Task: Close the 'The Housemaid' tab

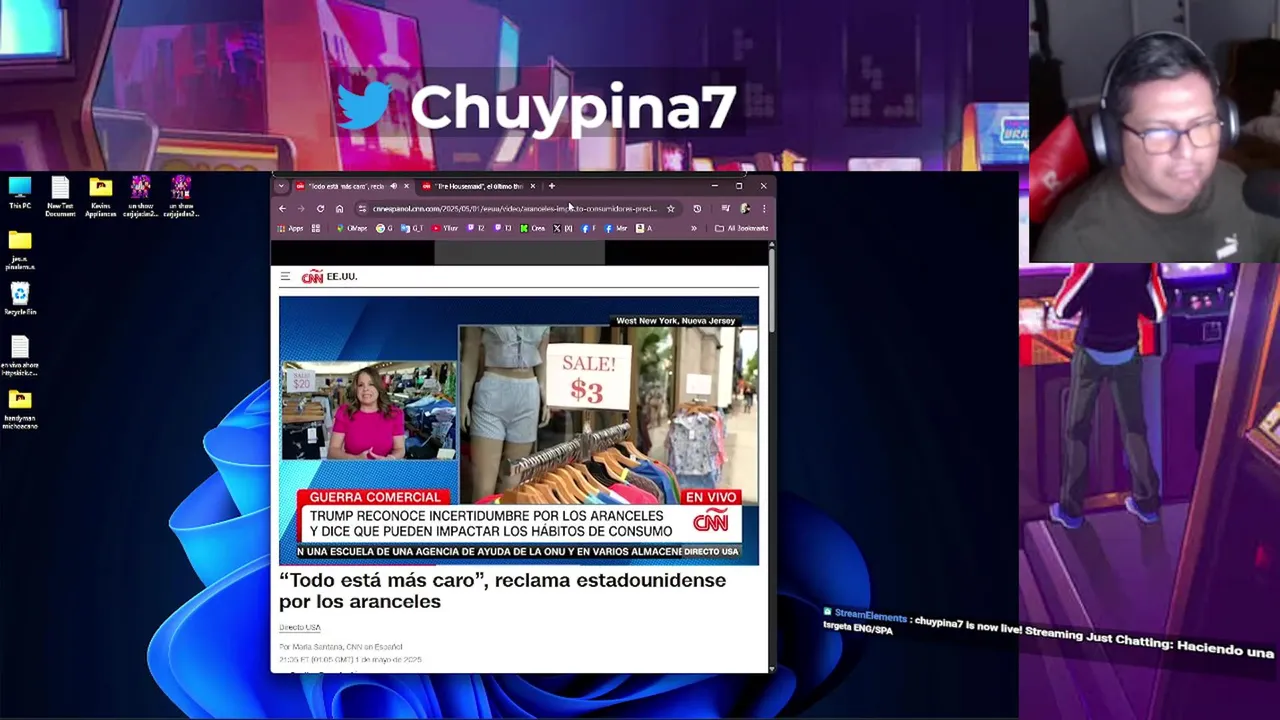Action: (x=533, y=186)
